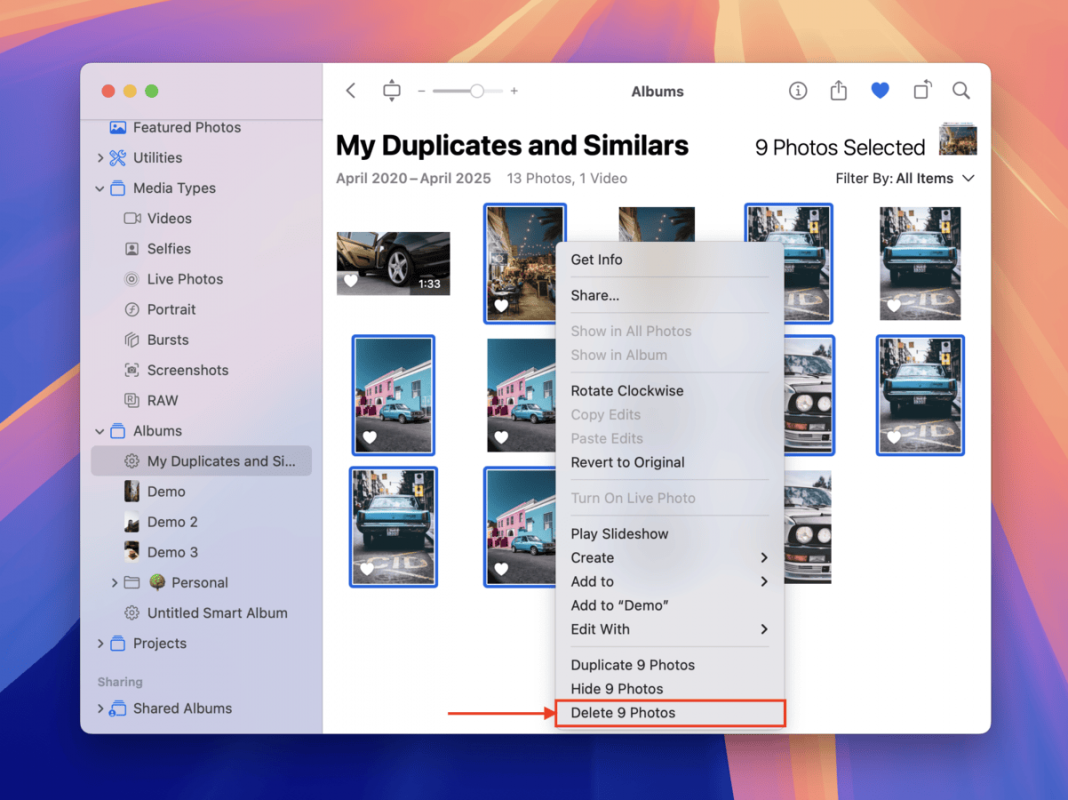Image resolution: width=1068 pixels, height=800 pixels.
Task: Open the Share icon in the toolbar
Action: (x=838, y=90)
